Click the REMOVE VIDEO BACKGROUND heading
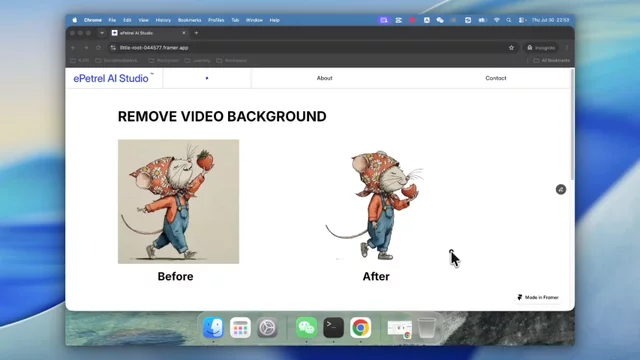640x360 pixels. point(222,116)
